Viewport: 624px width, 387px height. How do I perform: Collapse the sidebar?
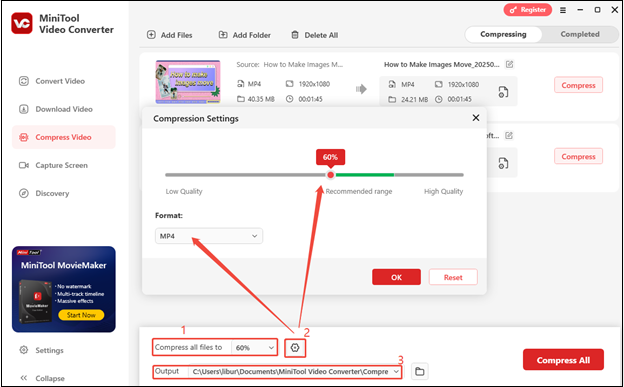click(42, 378)
